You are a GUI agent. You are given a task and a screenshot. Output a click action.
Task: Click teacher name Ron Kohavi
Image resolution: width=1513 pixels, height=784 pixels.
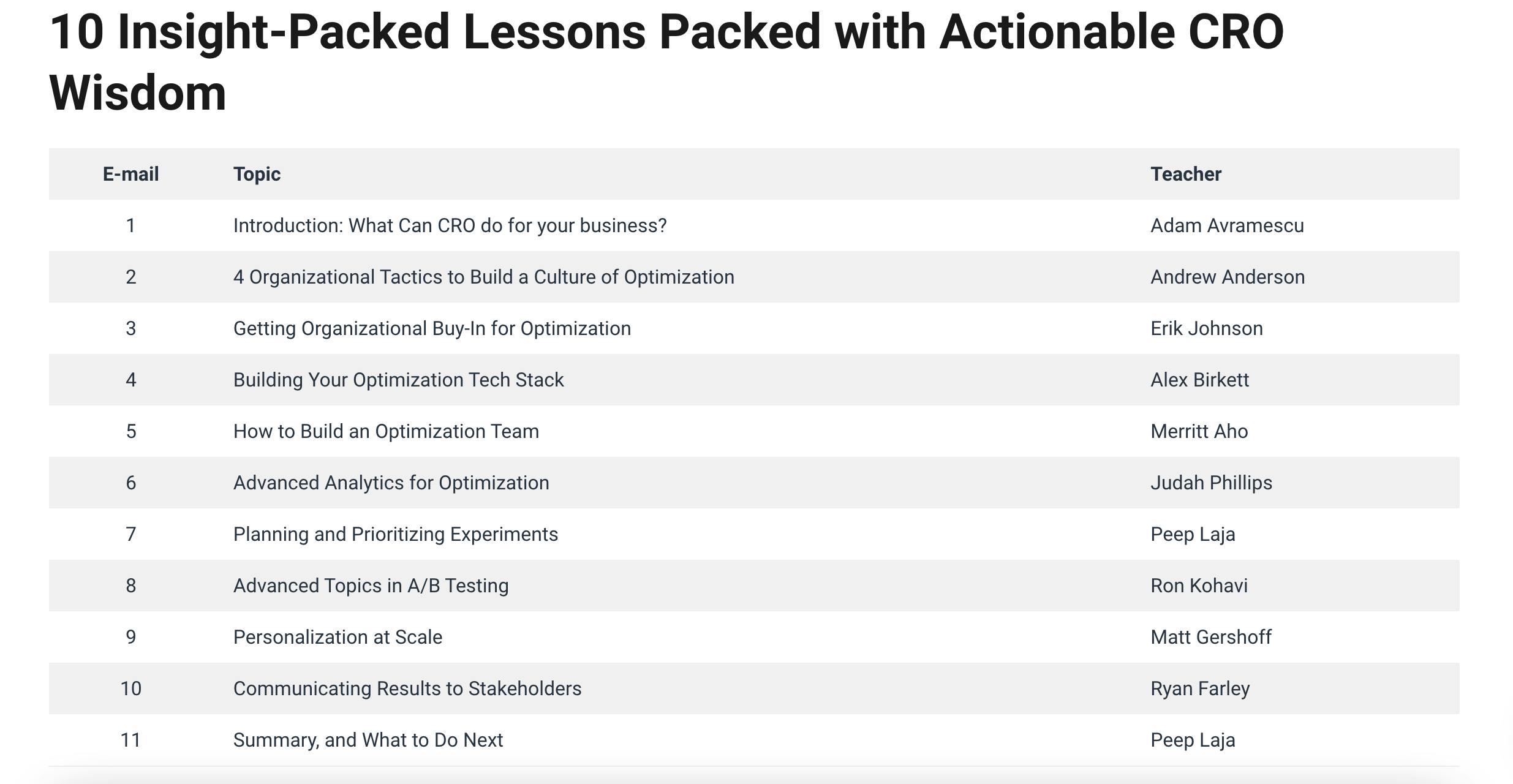coord(1199,586)
